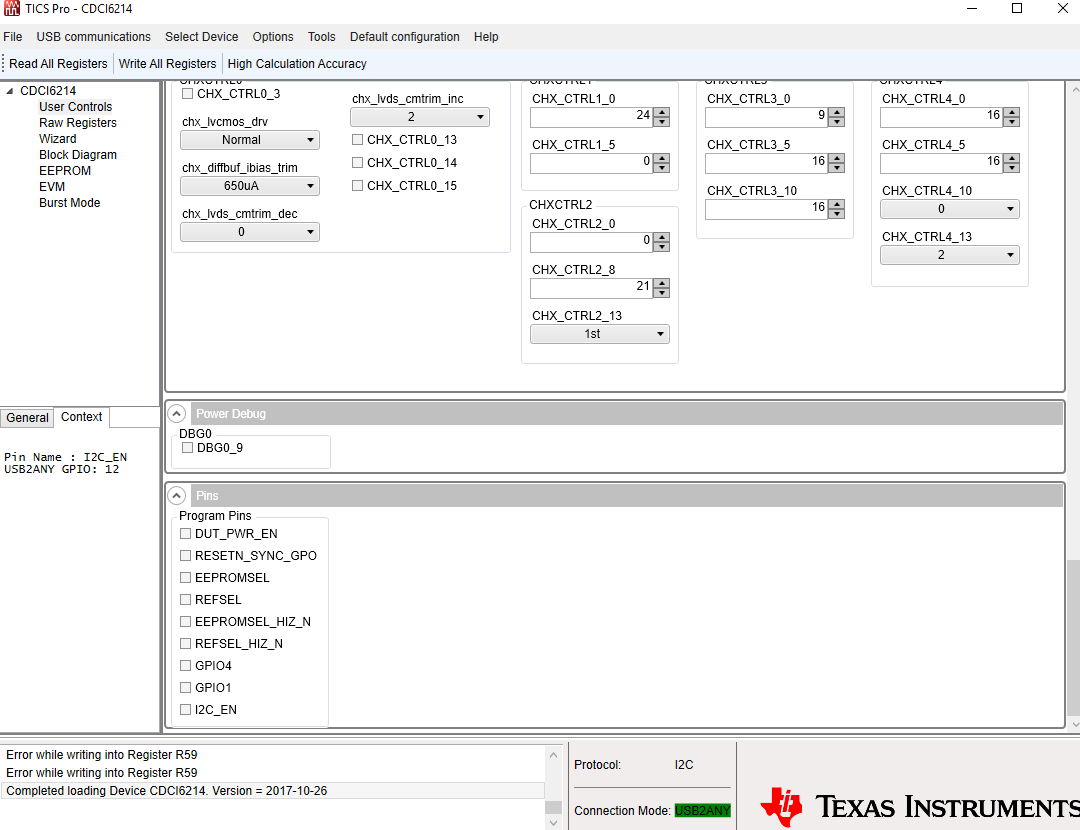
Task: Increment CHX_CTRL1_0 value with up arrow
Action: click(x=662, y=112)
